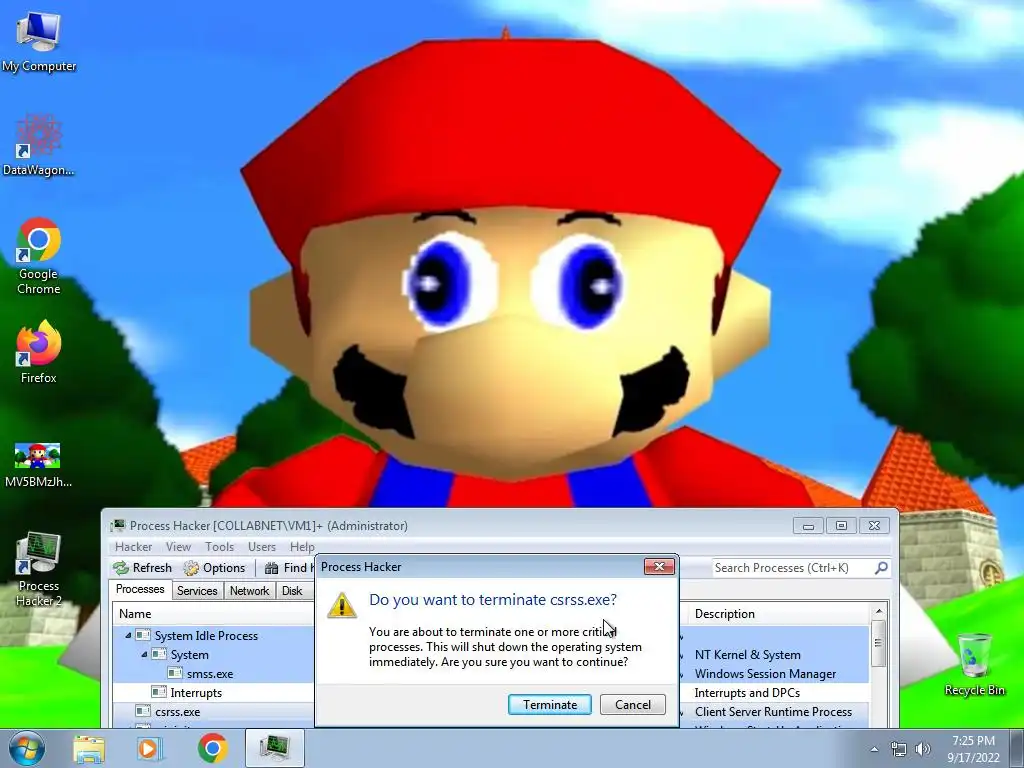
Task: Launch Windows Media Player from taskbar
Action: coord(148,748)
